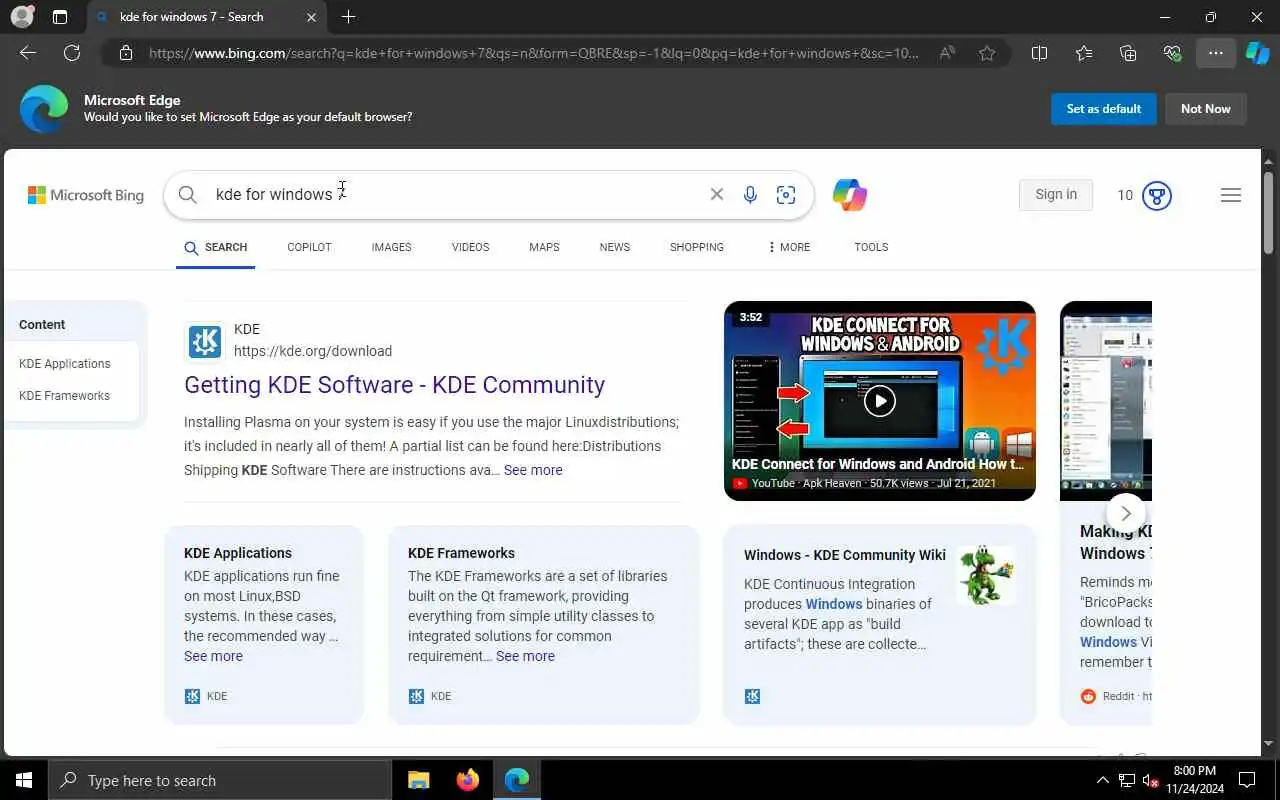Go back with the arrow icon
The image size is (1280, 800).
pos(28,53)
